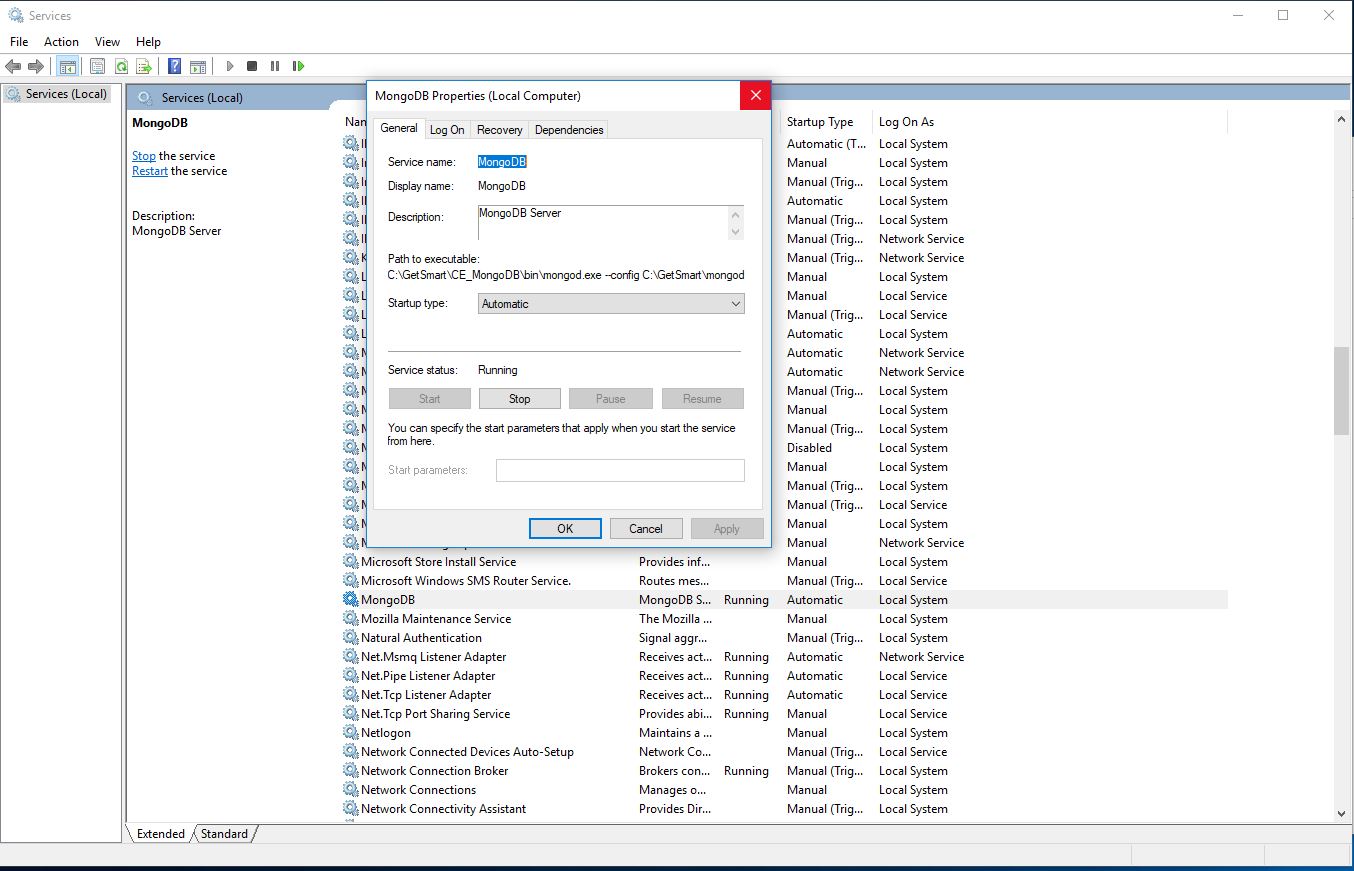1354x871 pixels.
Task: Switch to the Dependencies tab
Action: point(568,130)
